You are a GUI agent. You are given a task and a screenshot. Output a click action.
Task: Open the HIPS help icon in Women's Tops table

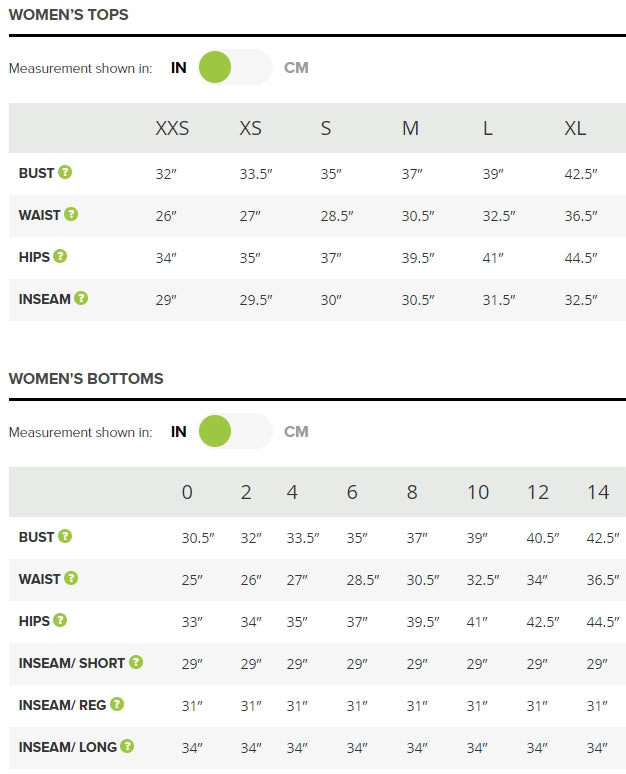[60, 256]
